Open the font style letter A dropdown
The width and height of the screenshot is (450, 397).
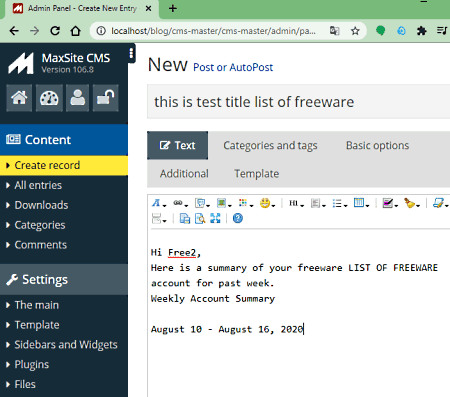coord(158,203)
